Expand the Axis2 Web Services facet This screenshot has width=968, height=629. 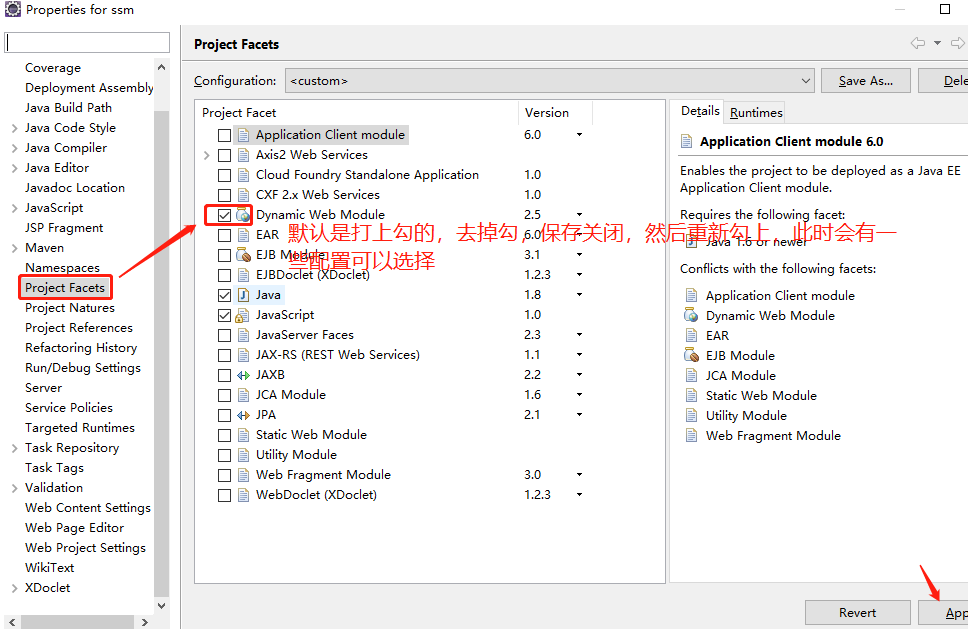coord(207,155)
